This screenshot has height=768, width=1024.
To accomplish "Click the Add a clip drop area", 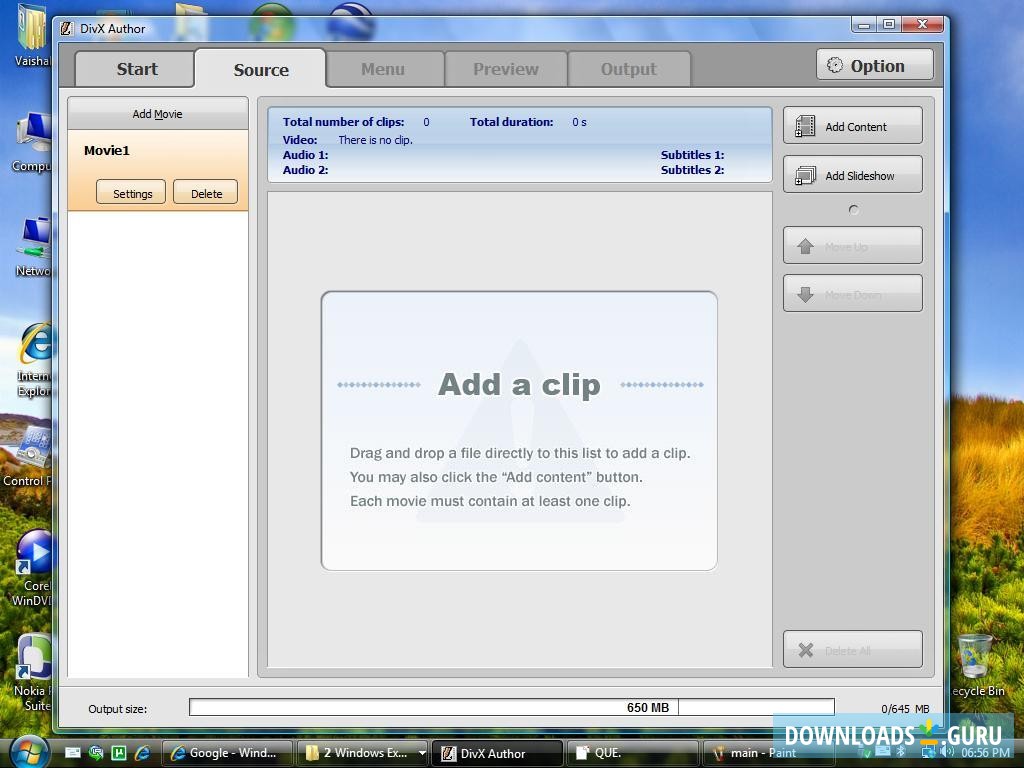I will (519, 431).
